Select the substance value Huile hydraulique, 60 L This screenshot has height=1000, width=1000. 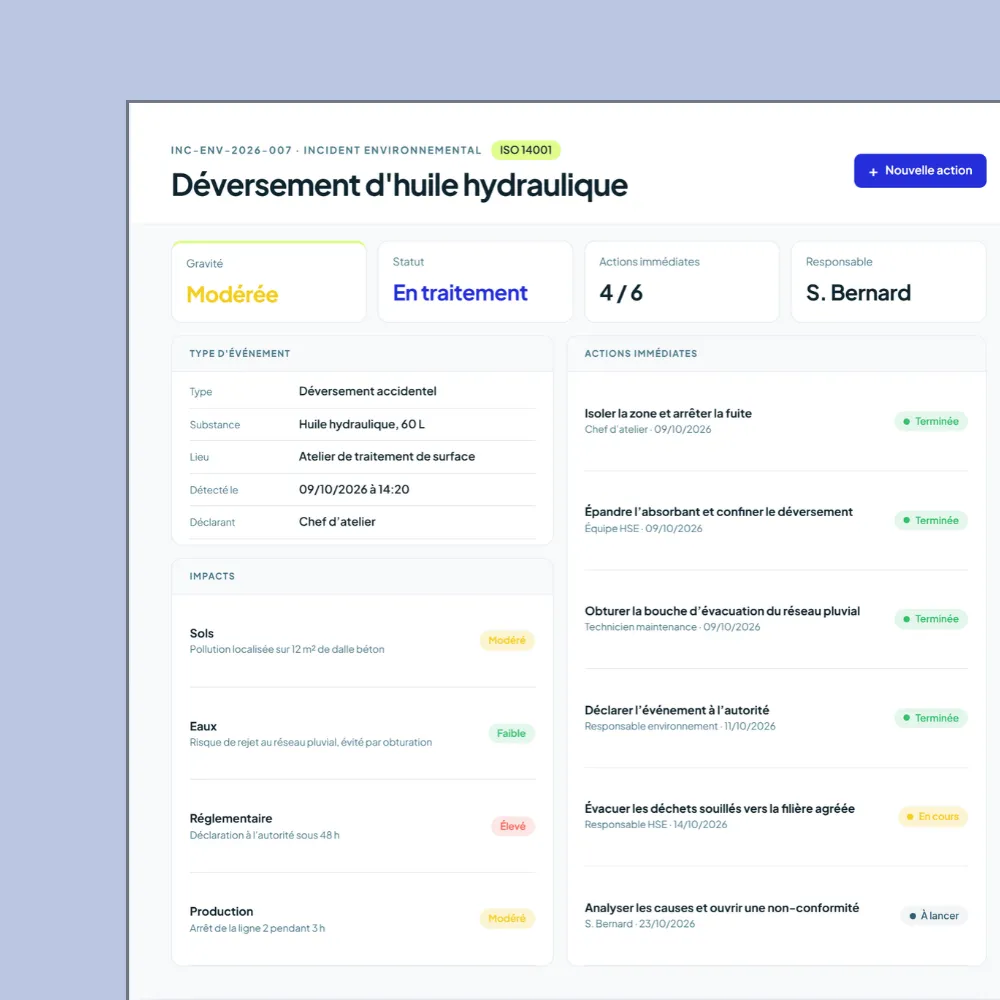[x=362, y=424]
